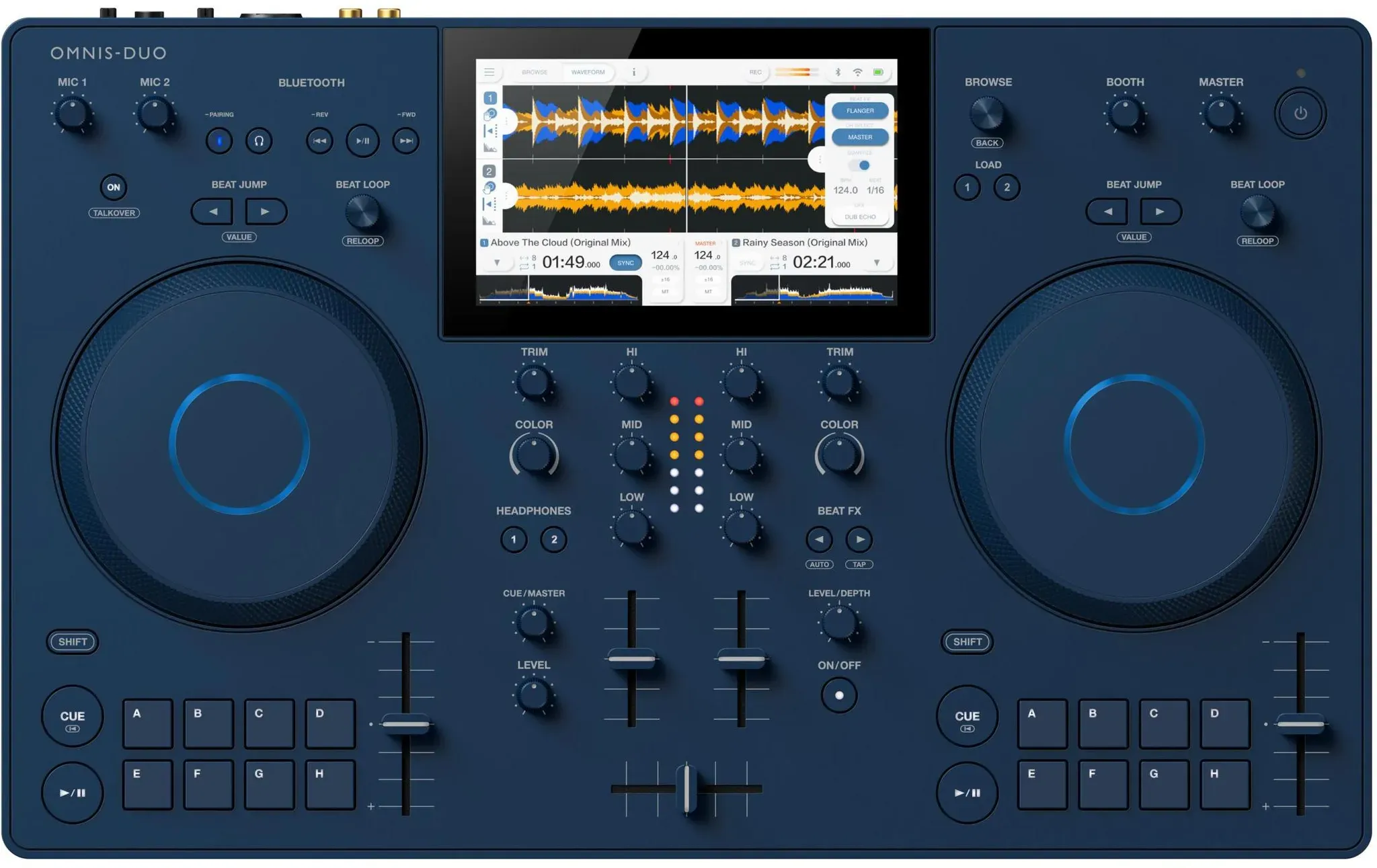1377x868 pixels.
Task: Grab the channel 1 volume fader cap
Action: [x=631, y=658]
